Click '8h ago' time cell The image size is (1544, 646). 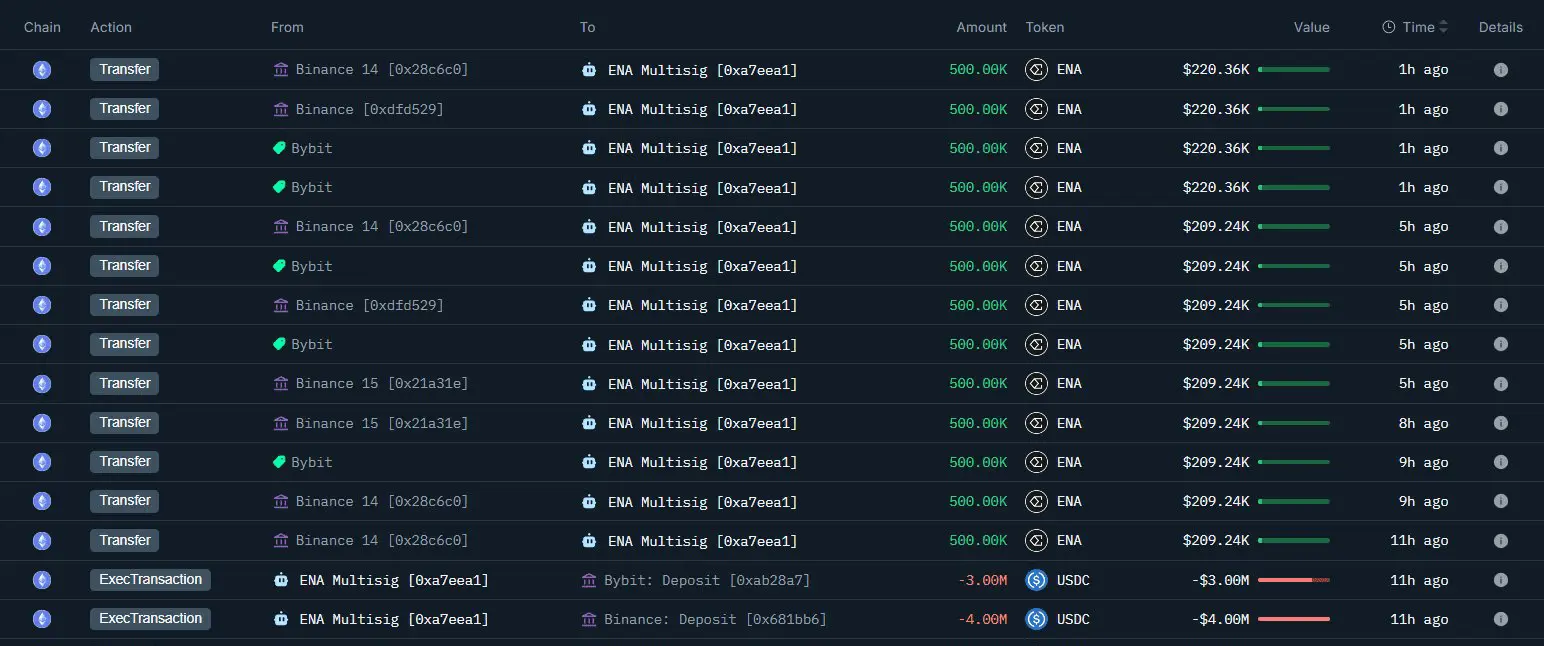[1423, 423]
